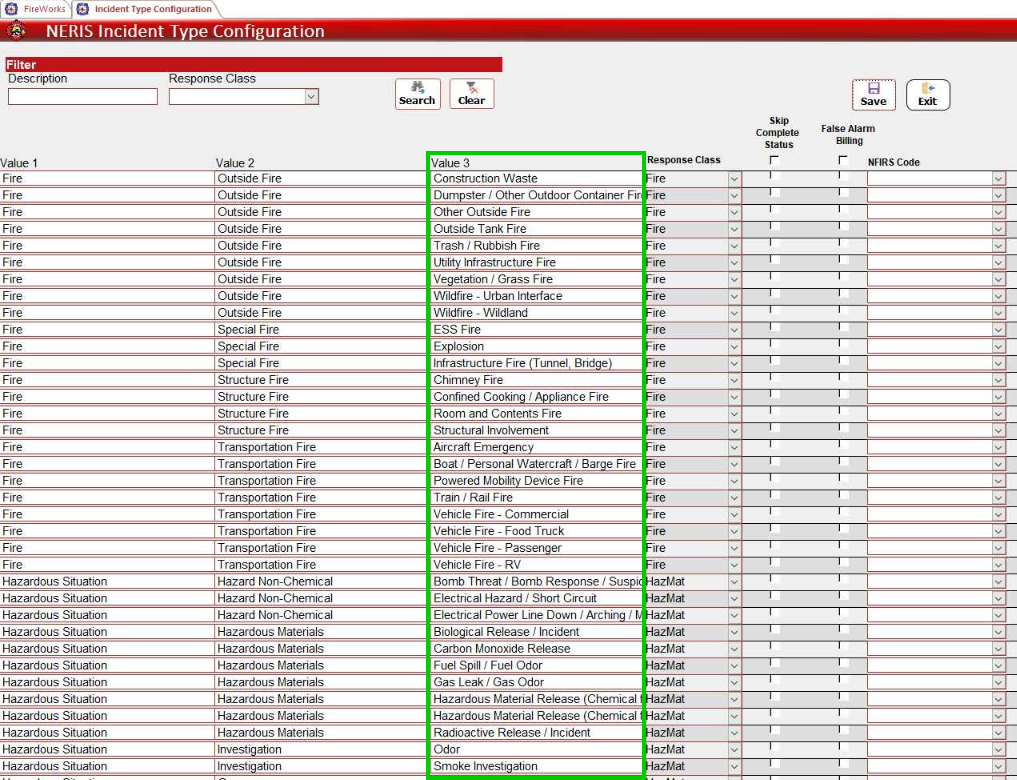
Task: Expand Response Class dropdown for Explosion row
Action: click(734, 347)
